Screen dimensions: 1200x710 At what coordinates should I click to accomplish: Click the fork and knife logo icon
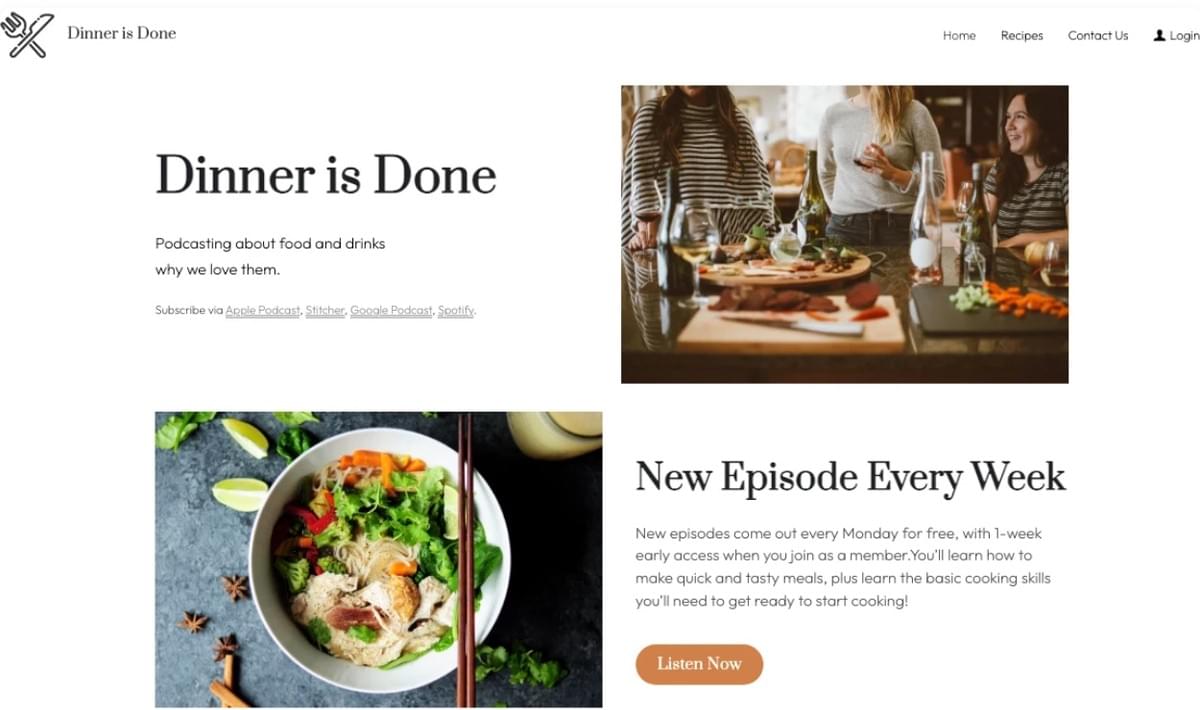click(x=27, y=34)
